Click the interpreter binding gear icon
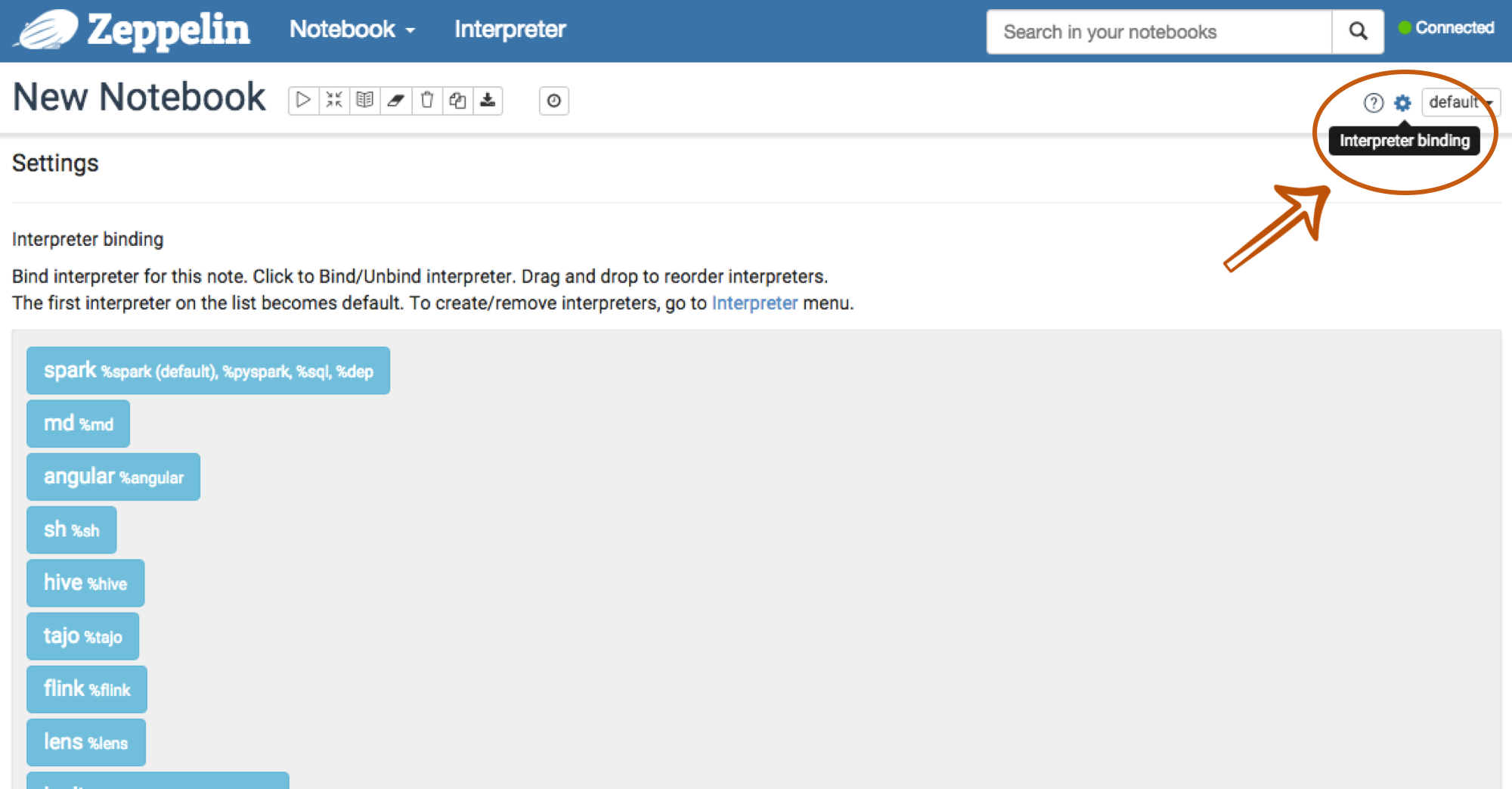This screenshot has width=1512, height=789. pyautogui.click(x=1402, y=103)
